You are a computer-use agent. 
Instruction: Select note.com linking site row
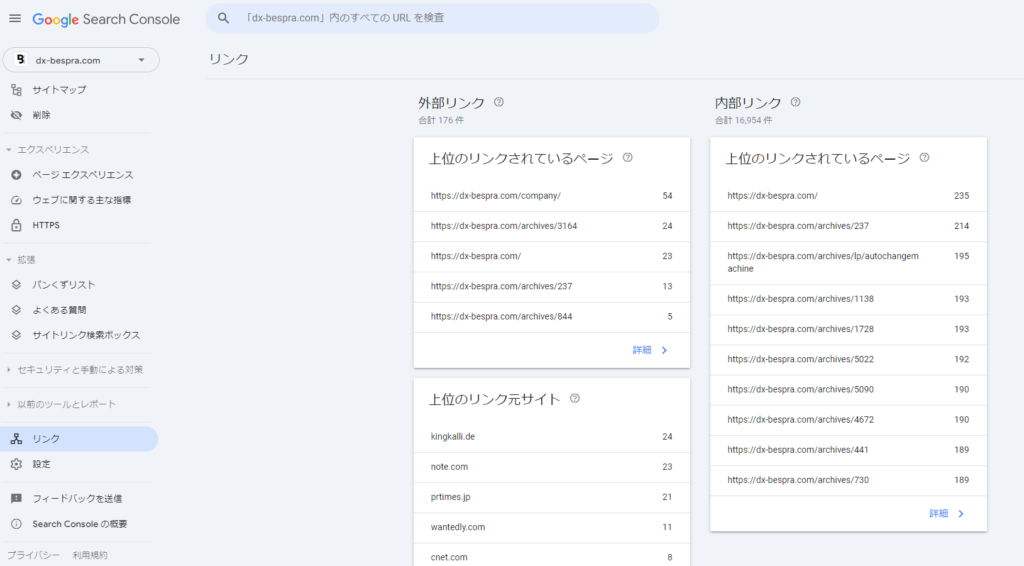(x=552, y=467)
